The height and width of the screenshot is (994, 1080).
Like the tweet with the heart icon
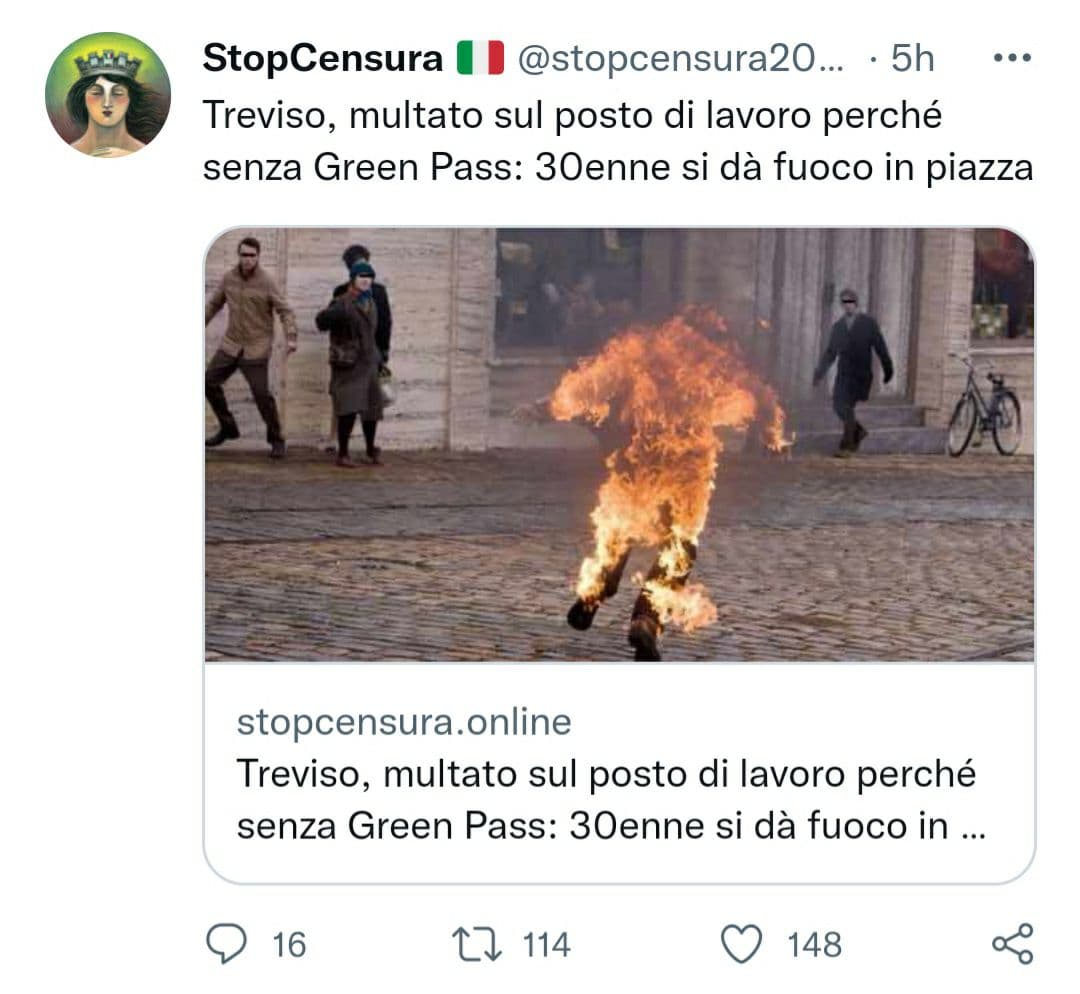(x=741, y=943)
